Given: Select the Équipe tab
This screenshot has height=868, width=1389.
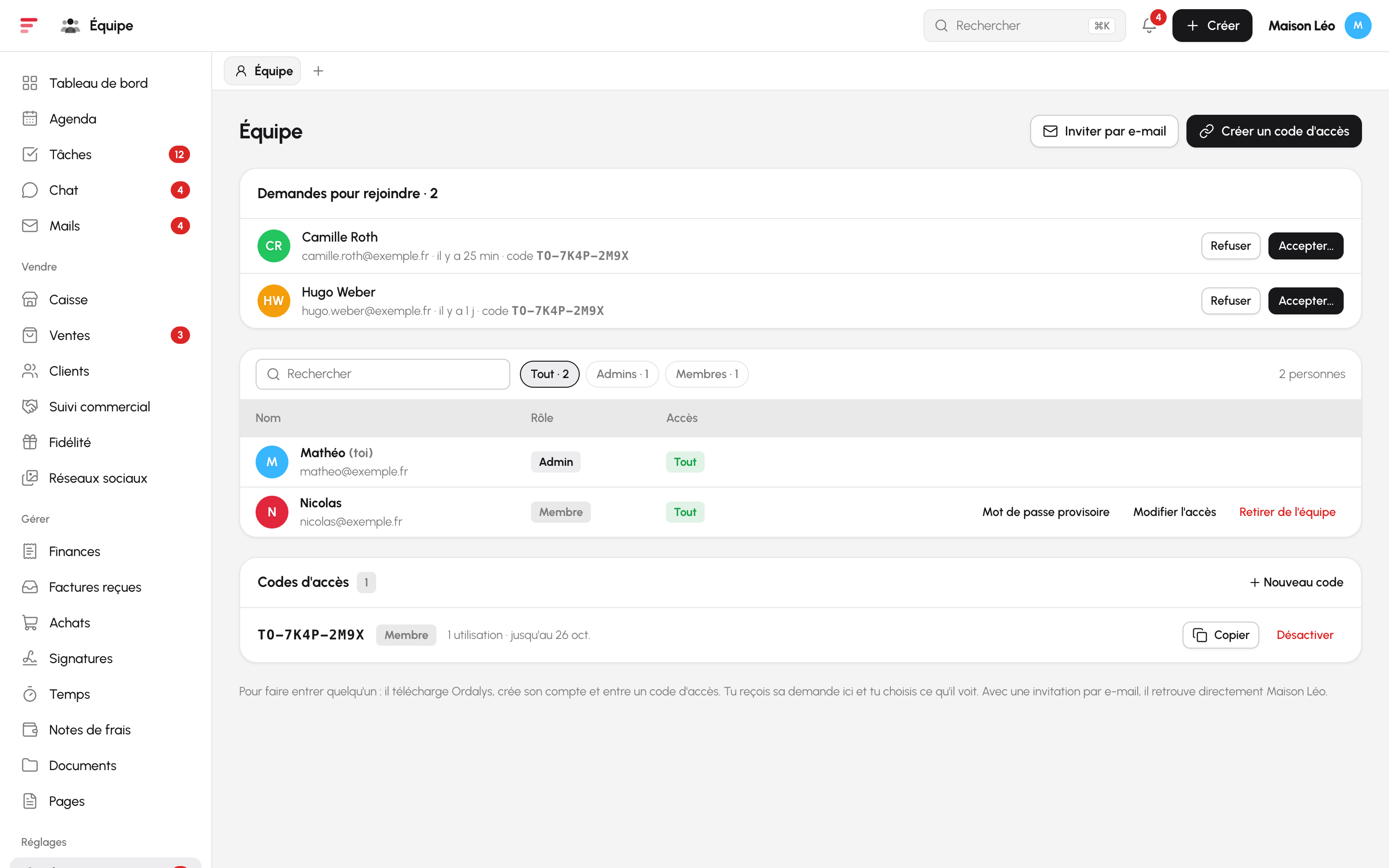Looking at the screenshot, I should [x=263, y=70].
